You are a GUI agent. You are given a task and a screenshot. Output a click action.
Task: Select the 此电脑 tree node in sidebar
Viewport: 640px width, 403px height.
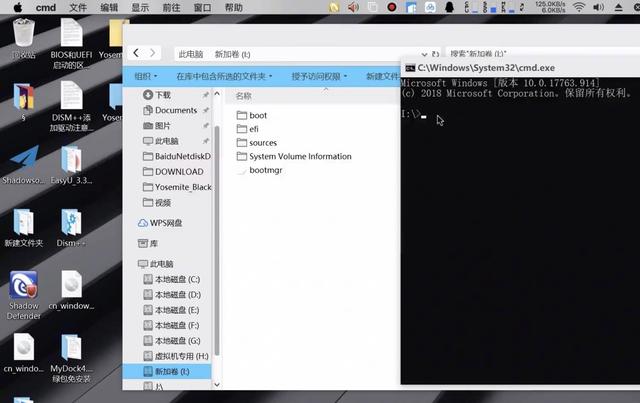[156, 264]
